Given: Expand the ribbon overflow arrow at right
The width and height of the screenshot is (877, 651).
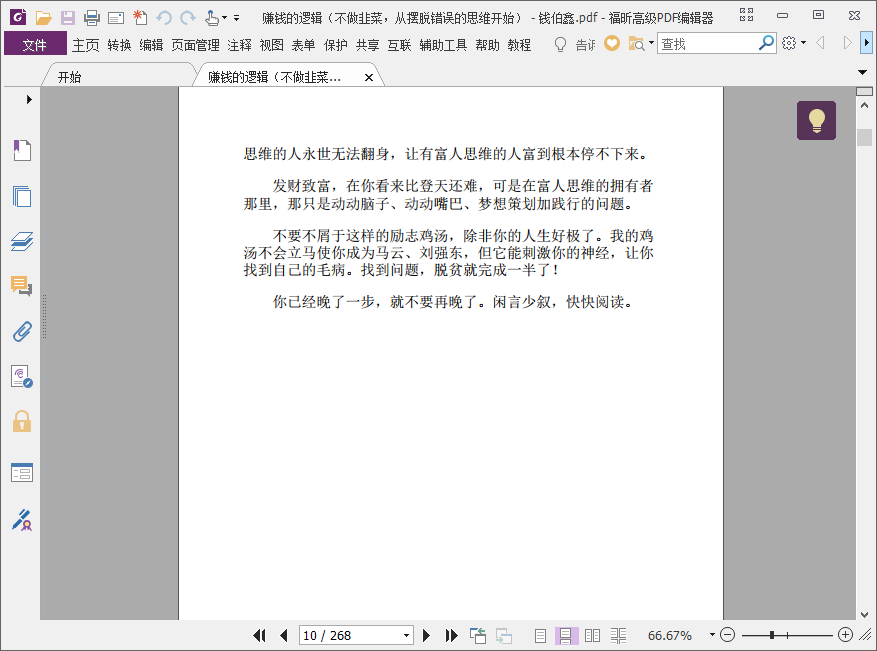Looking at the screenshot, I should pos(866,43).
